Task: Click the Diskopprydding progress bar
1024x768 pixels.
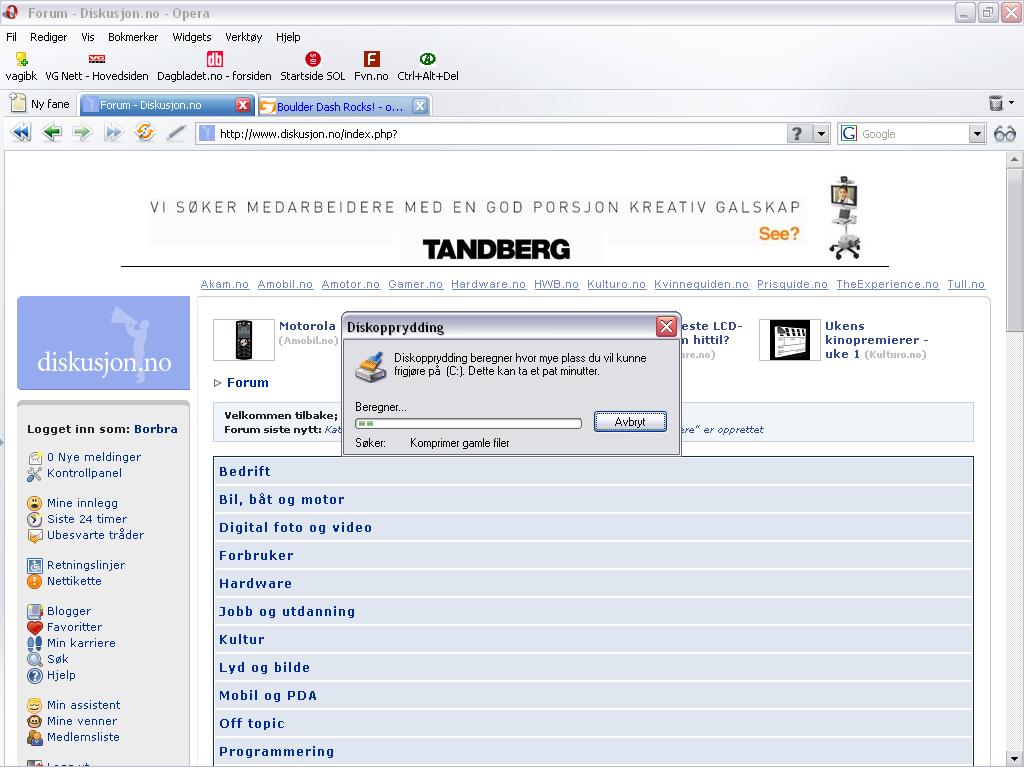Action: 468,424
